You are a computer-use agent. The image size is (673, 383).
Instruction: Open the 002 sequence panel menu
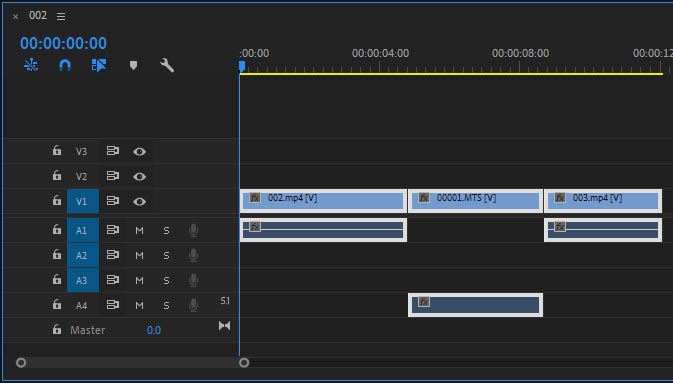61,16
